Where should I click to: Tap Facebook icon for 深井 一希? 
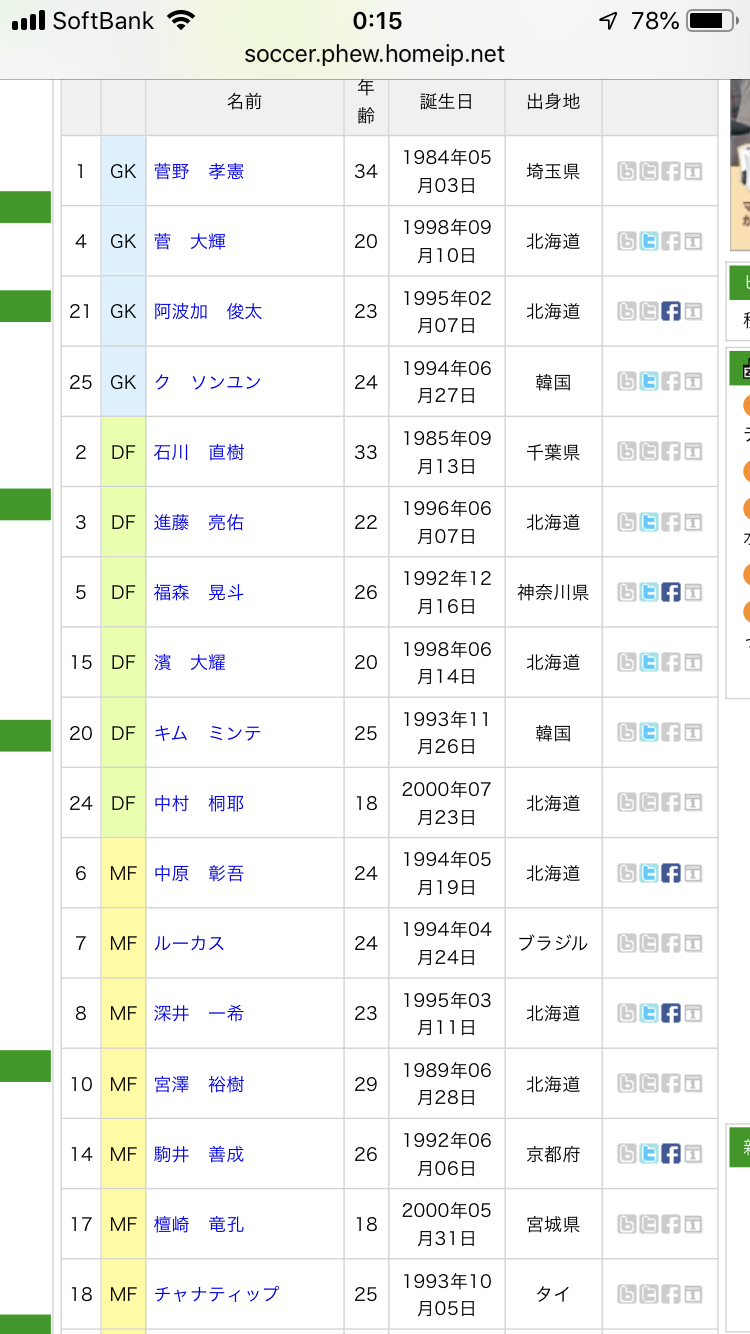pos(671,1013)
